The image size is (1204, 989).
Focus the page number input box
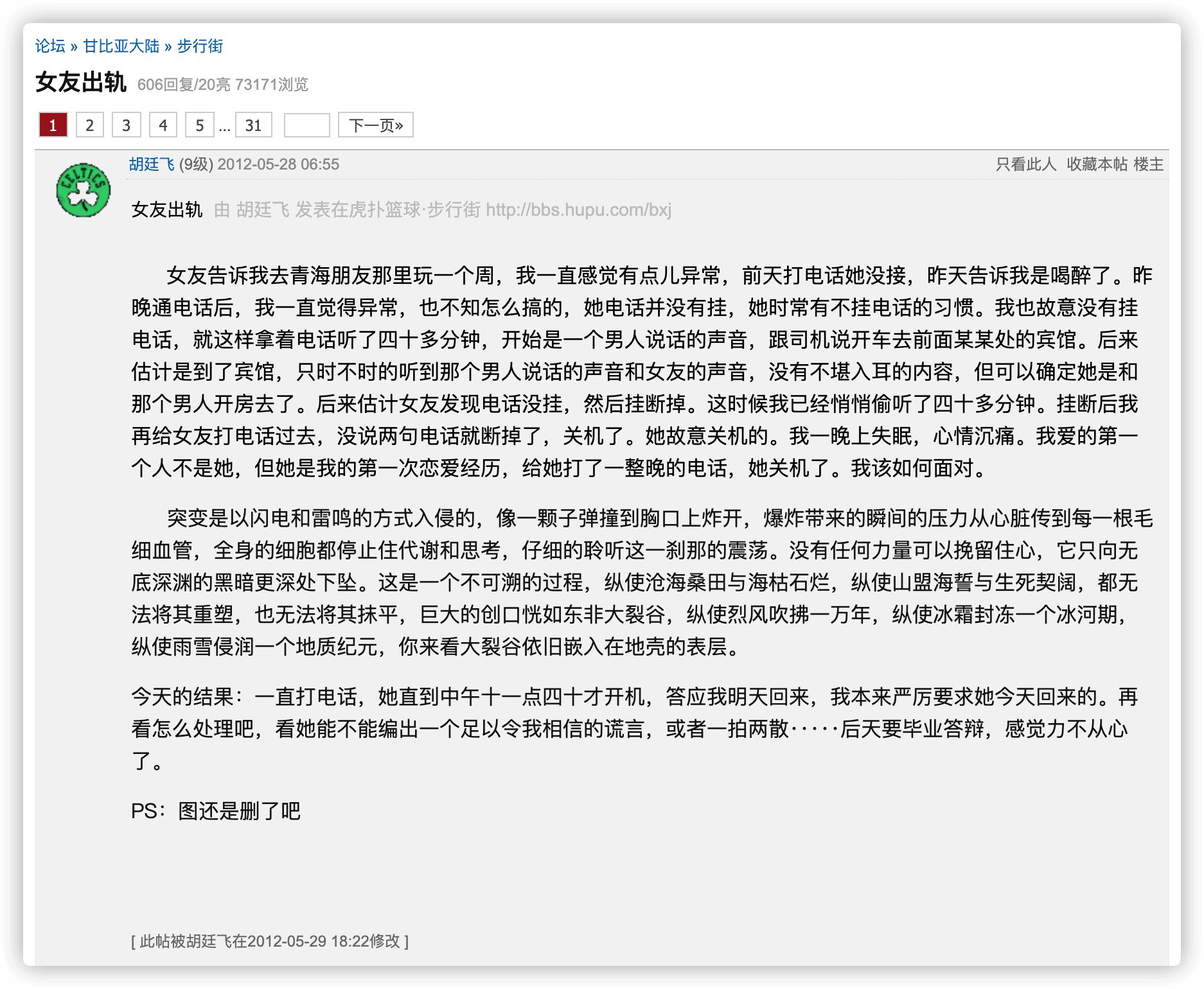(307, 125)
